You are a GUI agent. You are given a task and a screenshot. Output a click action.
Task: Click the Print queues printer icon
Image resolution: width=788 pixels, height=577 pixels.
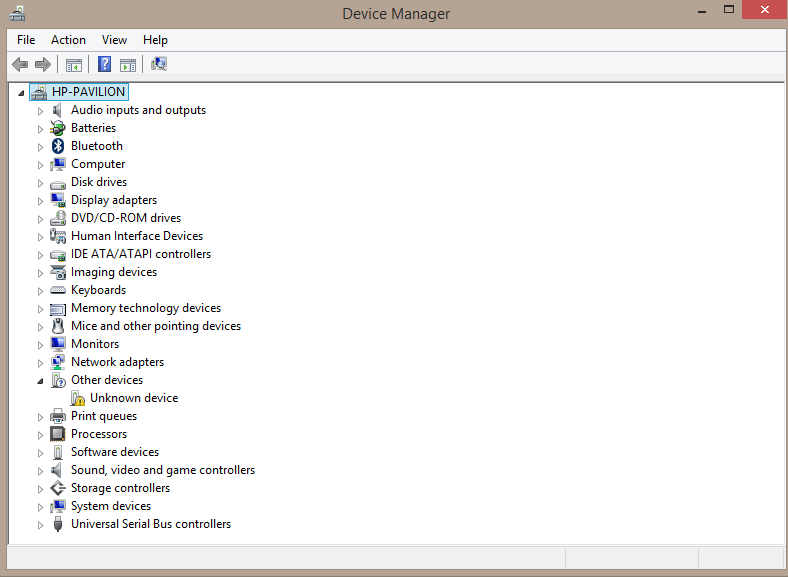click(58, 416)
